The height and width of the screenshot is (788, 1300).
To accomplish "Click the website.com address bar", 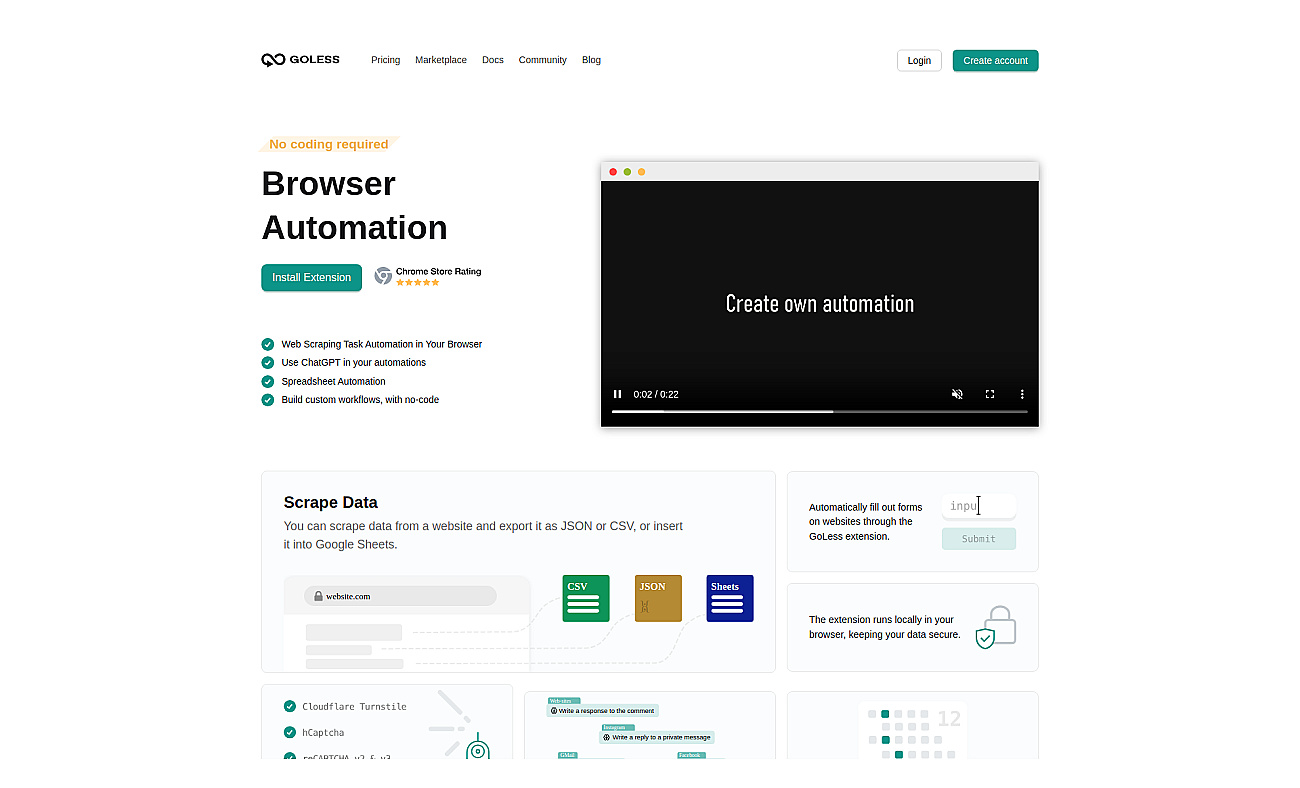I will coord(400,596).
